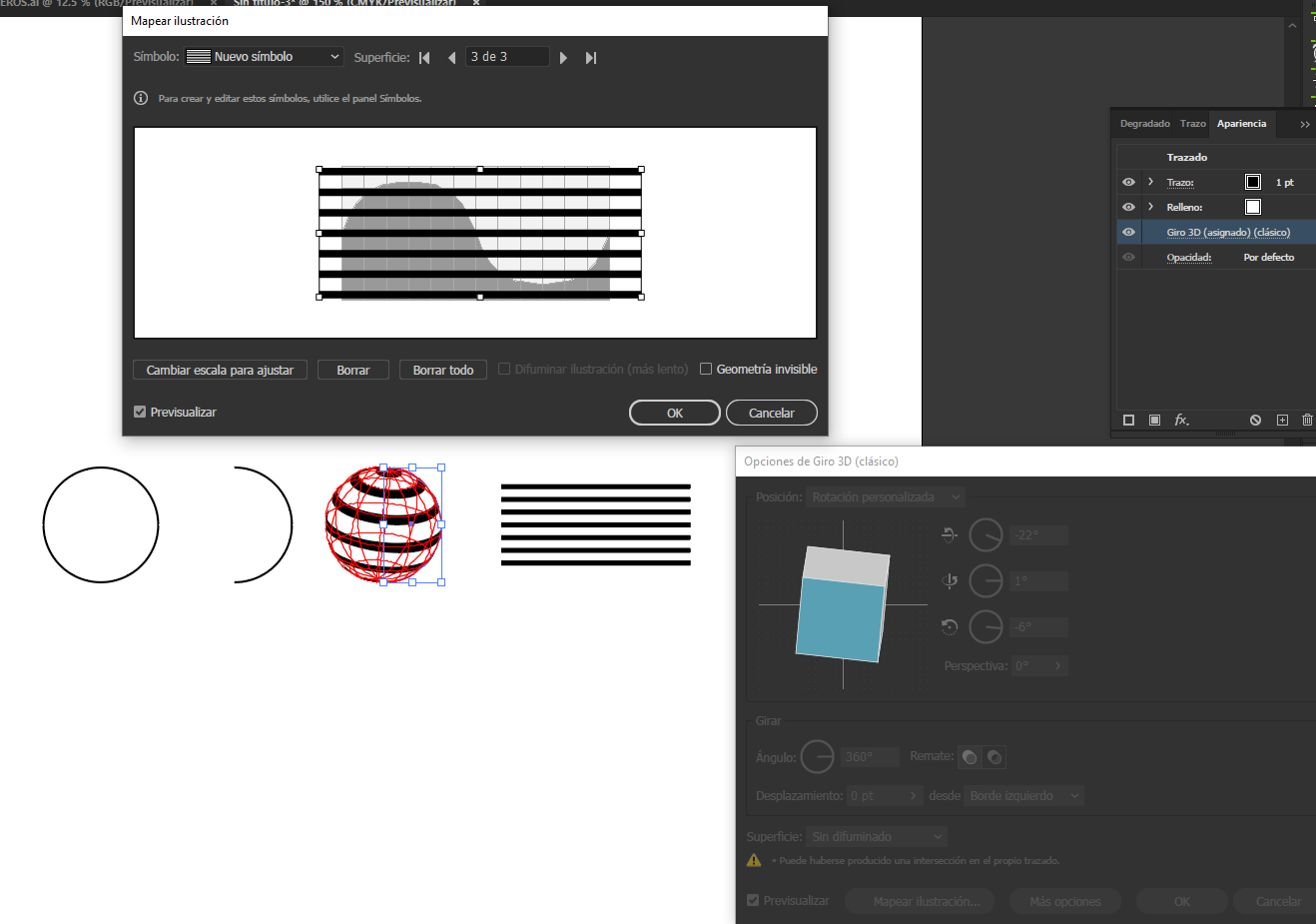The image size is (1316, 924).
Task: Select the horizontal black stripes artwork
Action: pyautogui.click(x=595, y=524)
